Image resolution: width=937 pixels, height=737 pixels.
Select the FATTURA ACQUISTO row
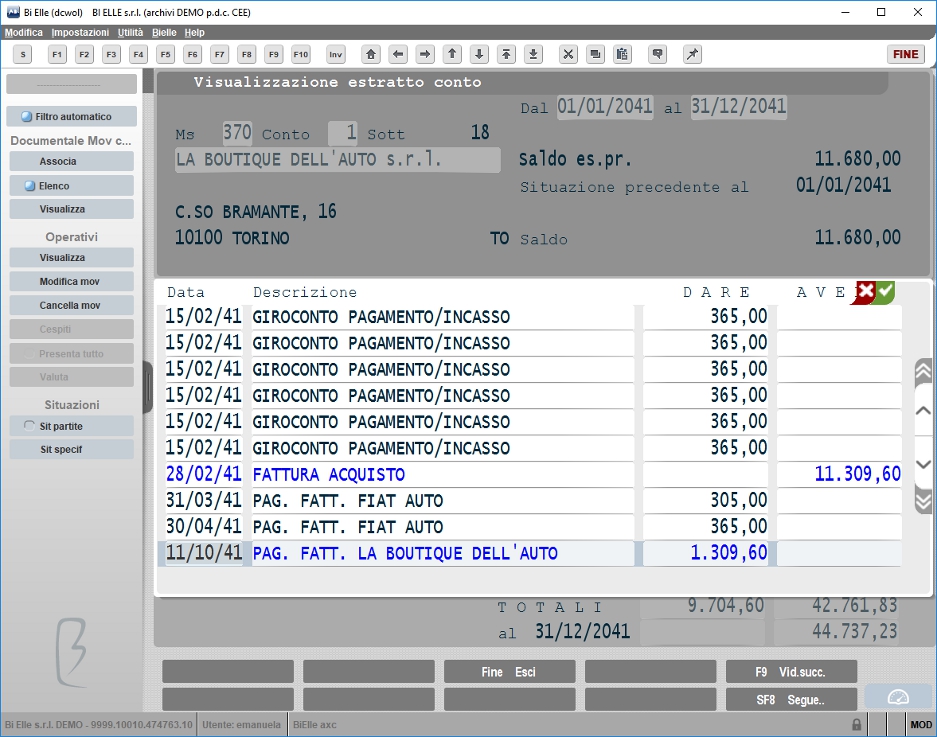(x=532, y=475)
